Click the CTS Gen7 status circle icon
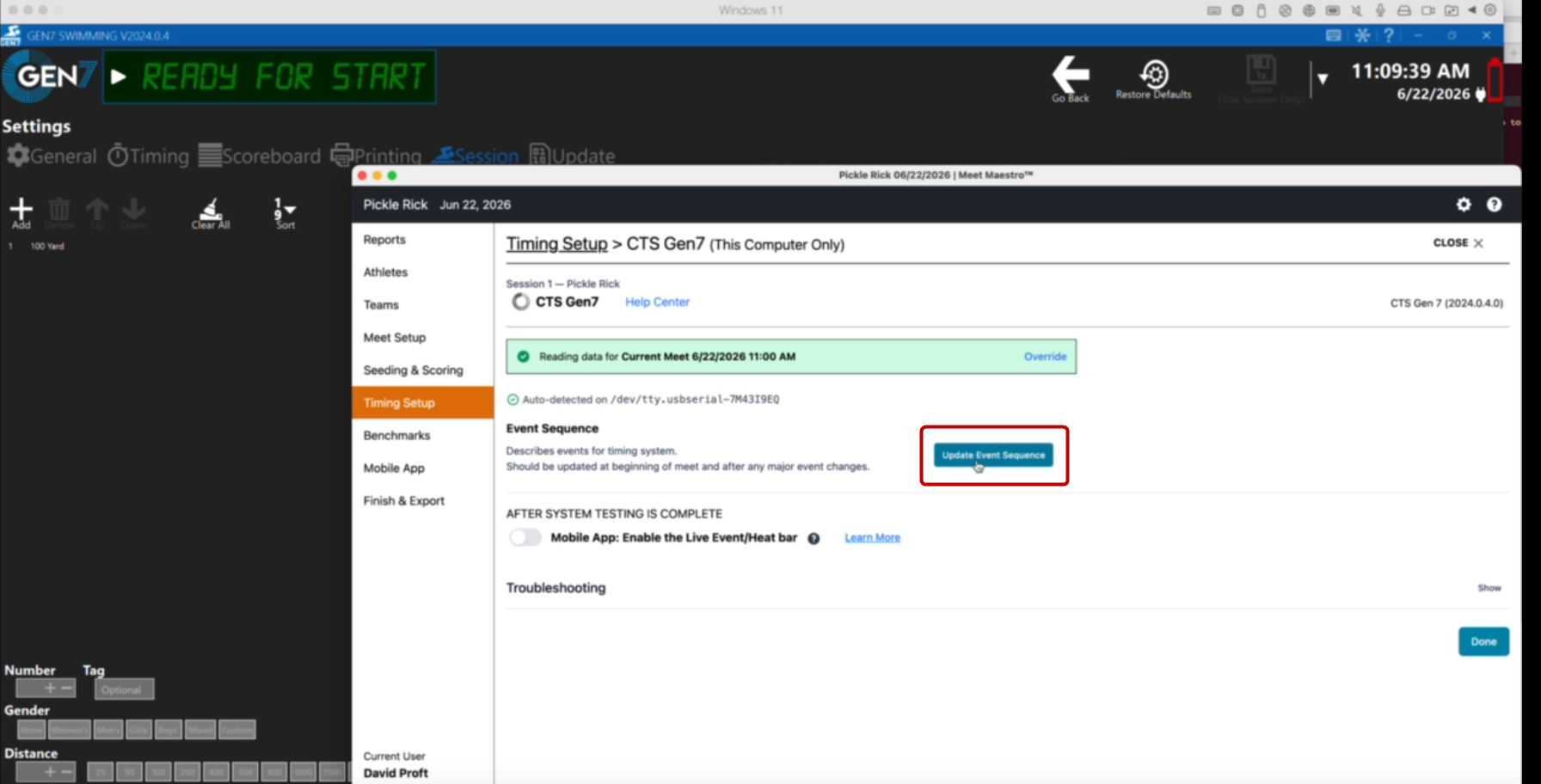 click(x=520, y=302)
